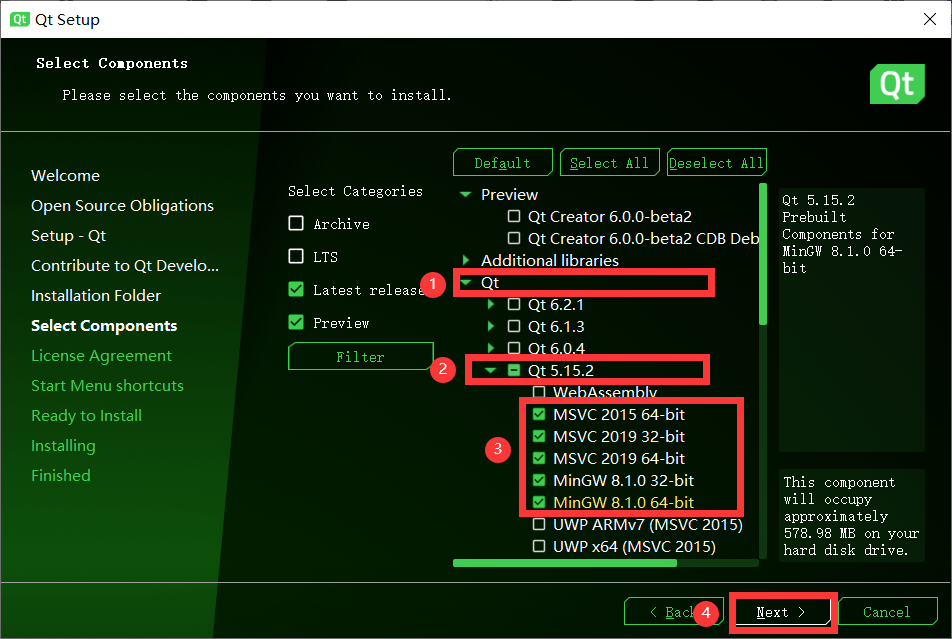Select WebAssembly row label

(605, 392)
